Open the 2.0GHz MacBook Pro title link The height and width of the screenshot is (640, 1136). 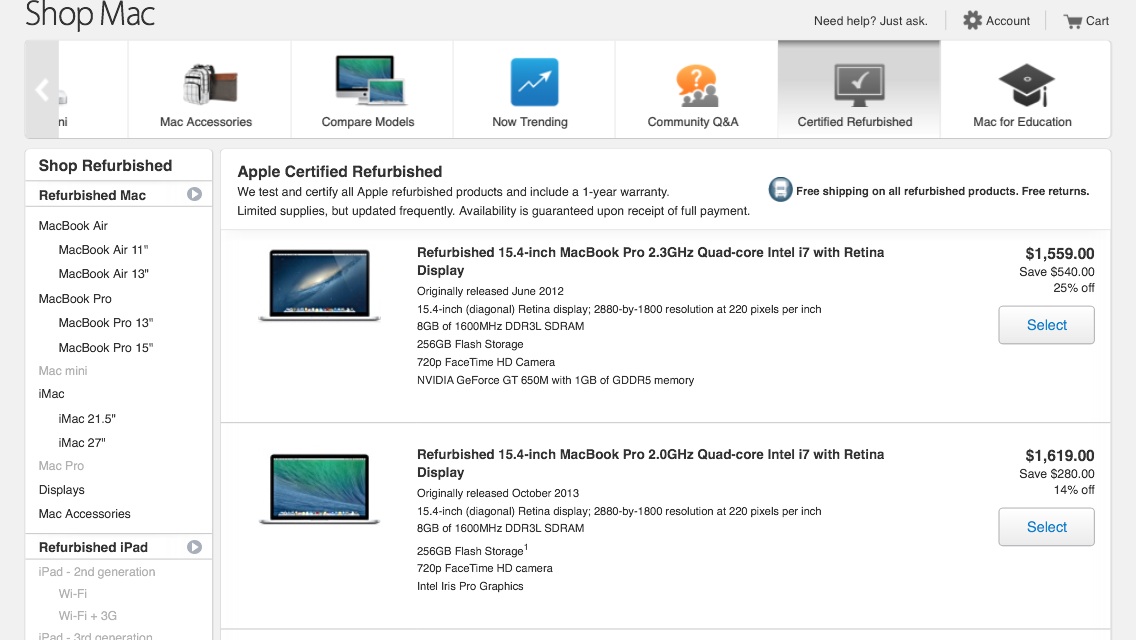651,463
